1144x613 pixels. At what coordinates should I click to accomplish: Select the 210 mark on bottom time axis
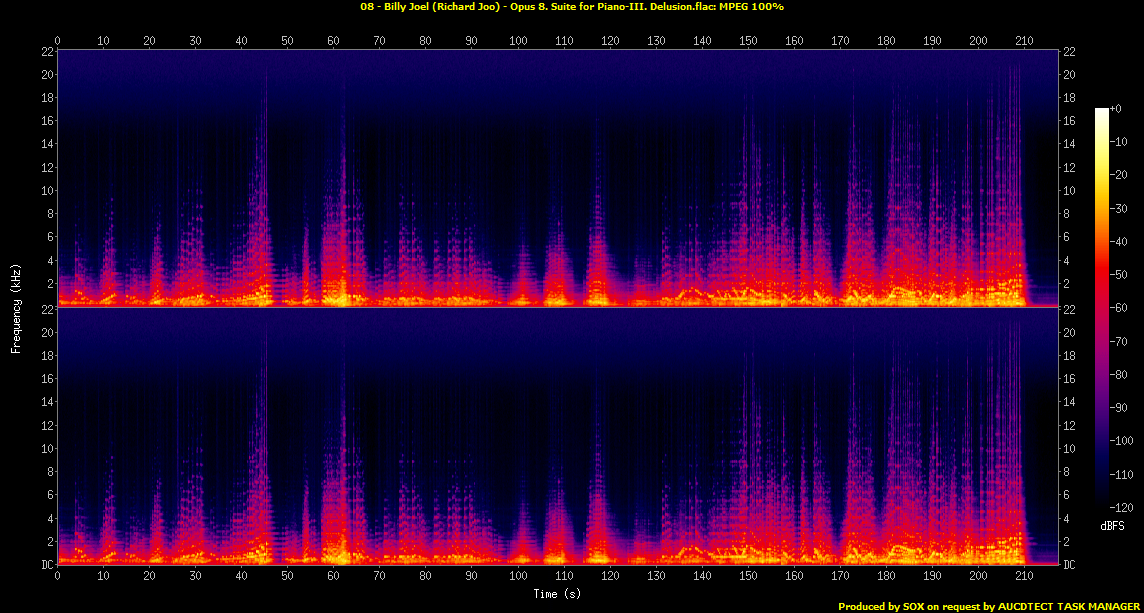tap(1024, 577)
